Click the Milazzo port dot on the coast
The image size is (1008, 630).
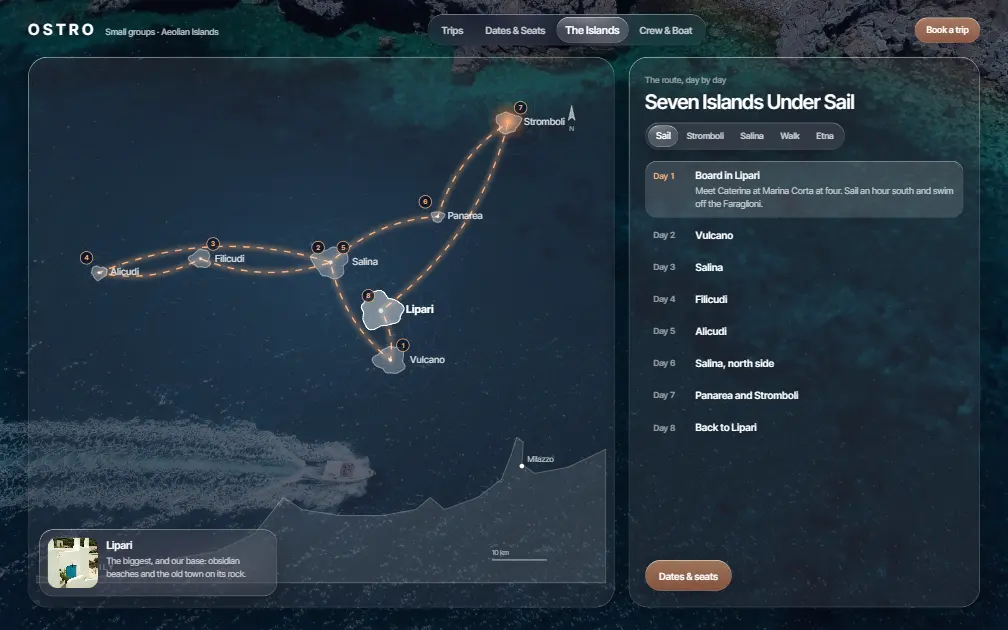(x=522, y=466)
